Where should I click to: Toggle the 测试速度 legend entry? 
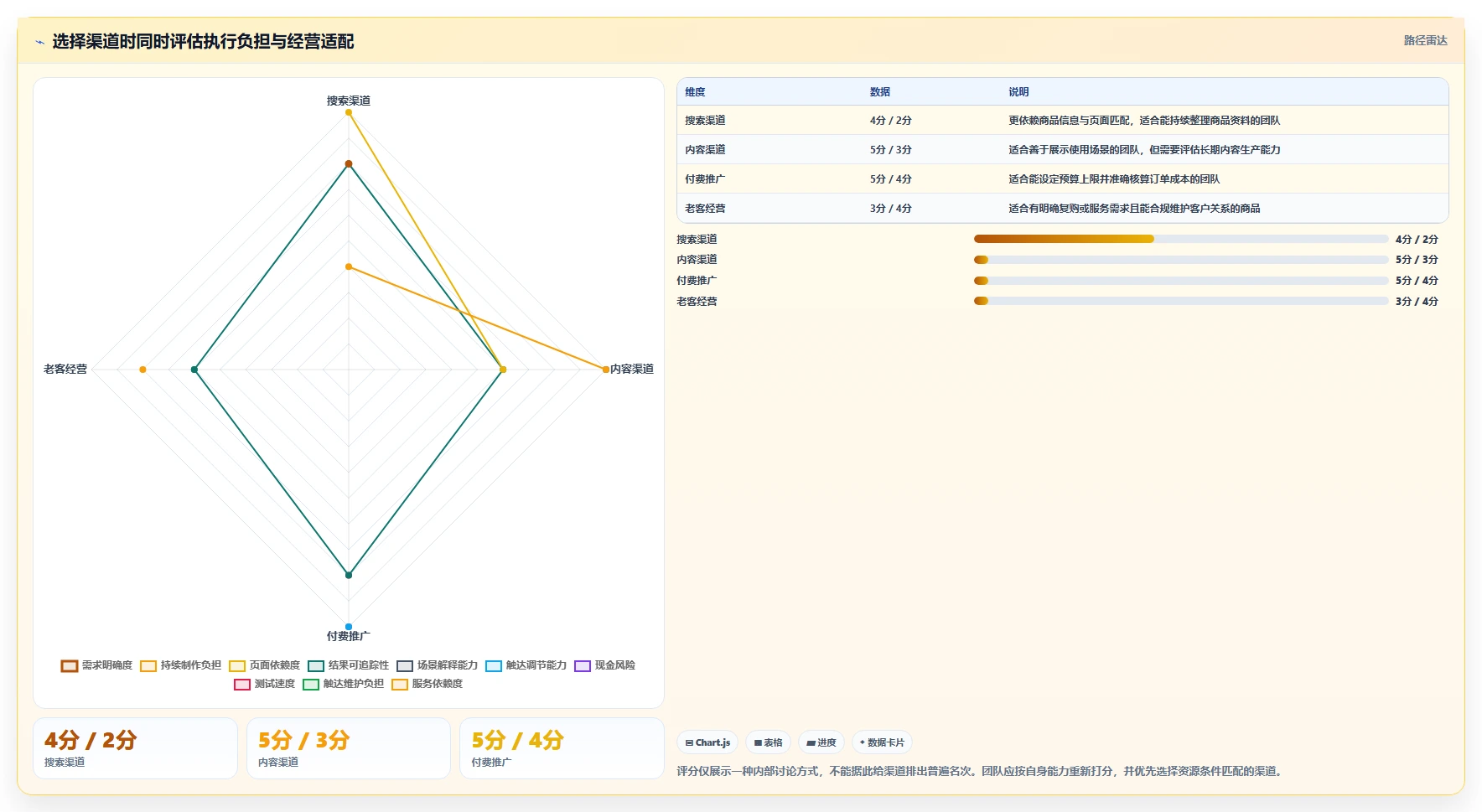point(264,684)
